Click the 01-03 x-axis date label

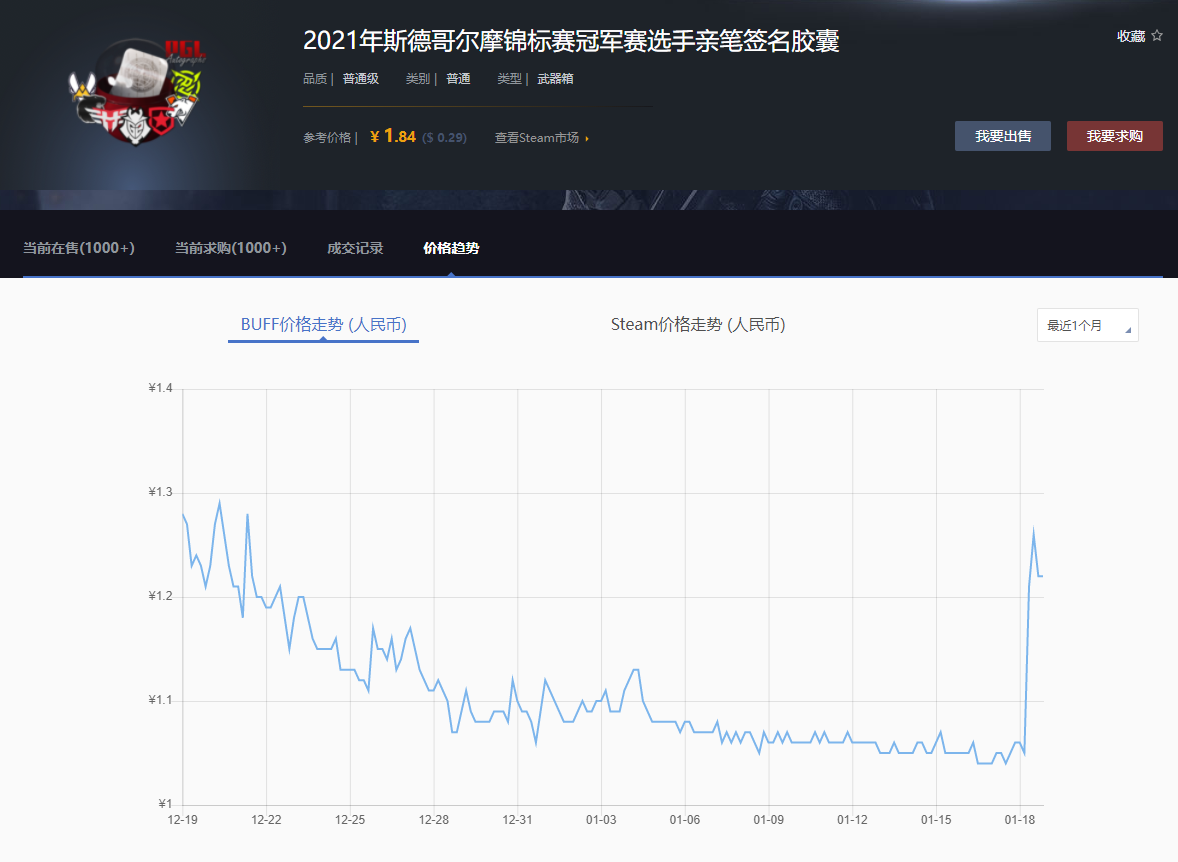tap(601, 820)
